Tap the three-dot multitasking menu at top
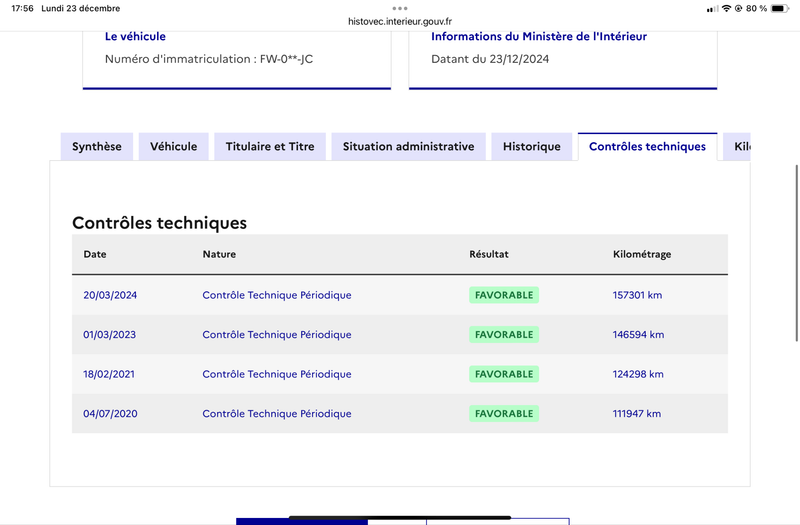 (400, 8)
